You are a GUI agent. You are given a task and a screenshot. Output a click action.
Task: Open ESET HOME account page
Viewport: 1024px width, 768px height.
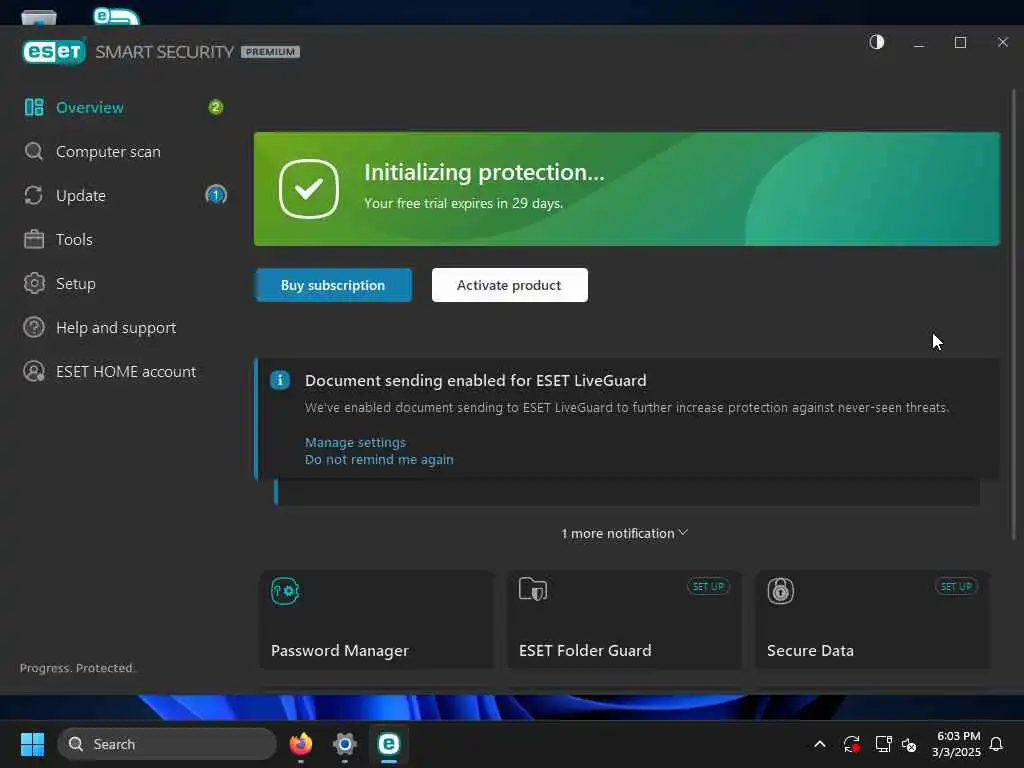[124, 372]
